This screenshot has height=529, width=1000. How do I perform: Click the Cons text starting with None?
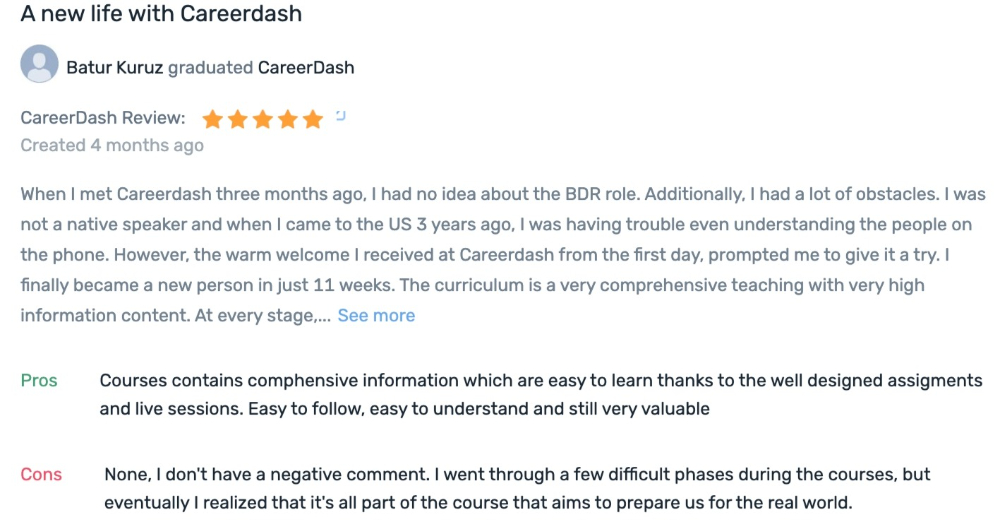pos(517,488)
